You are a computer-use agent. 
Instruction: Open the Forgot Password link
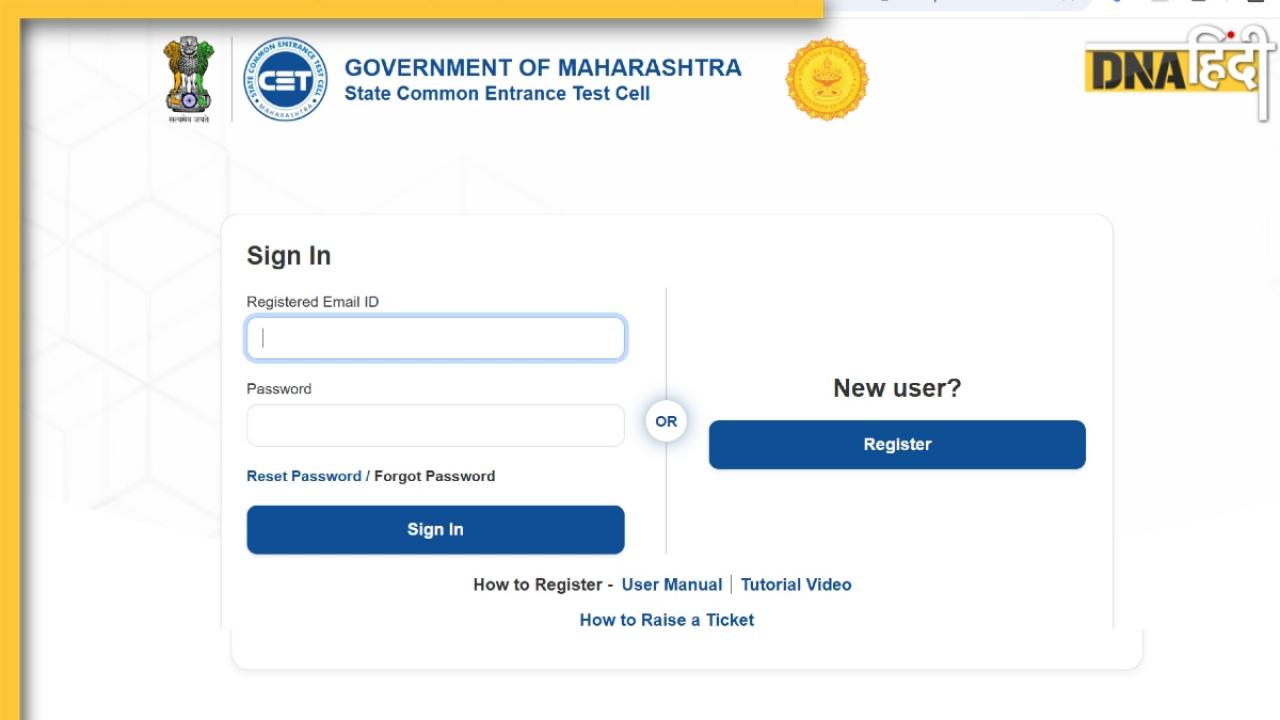(x=435, y=476)
